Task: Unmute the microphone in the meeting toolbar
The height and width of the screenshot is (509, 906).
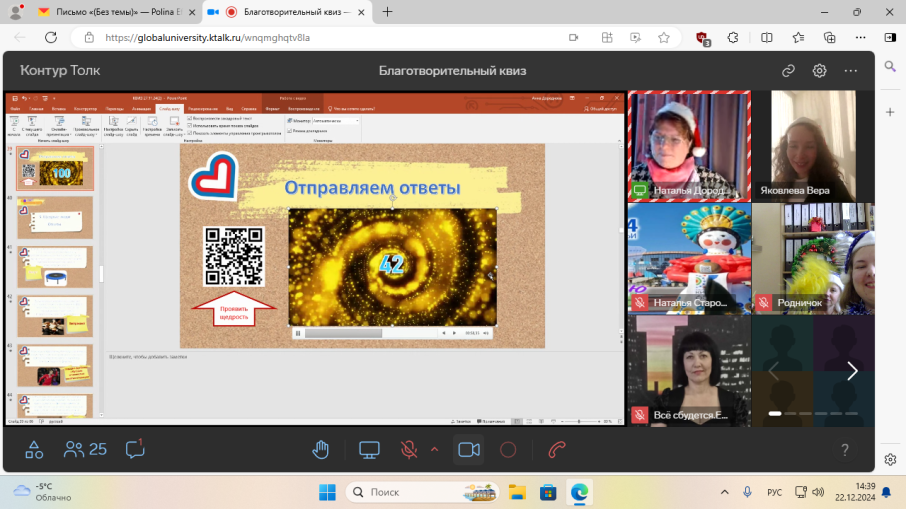Action: point(409,449)
